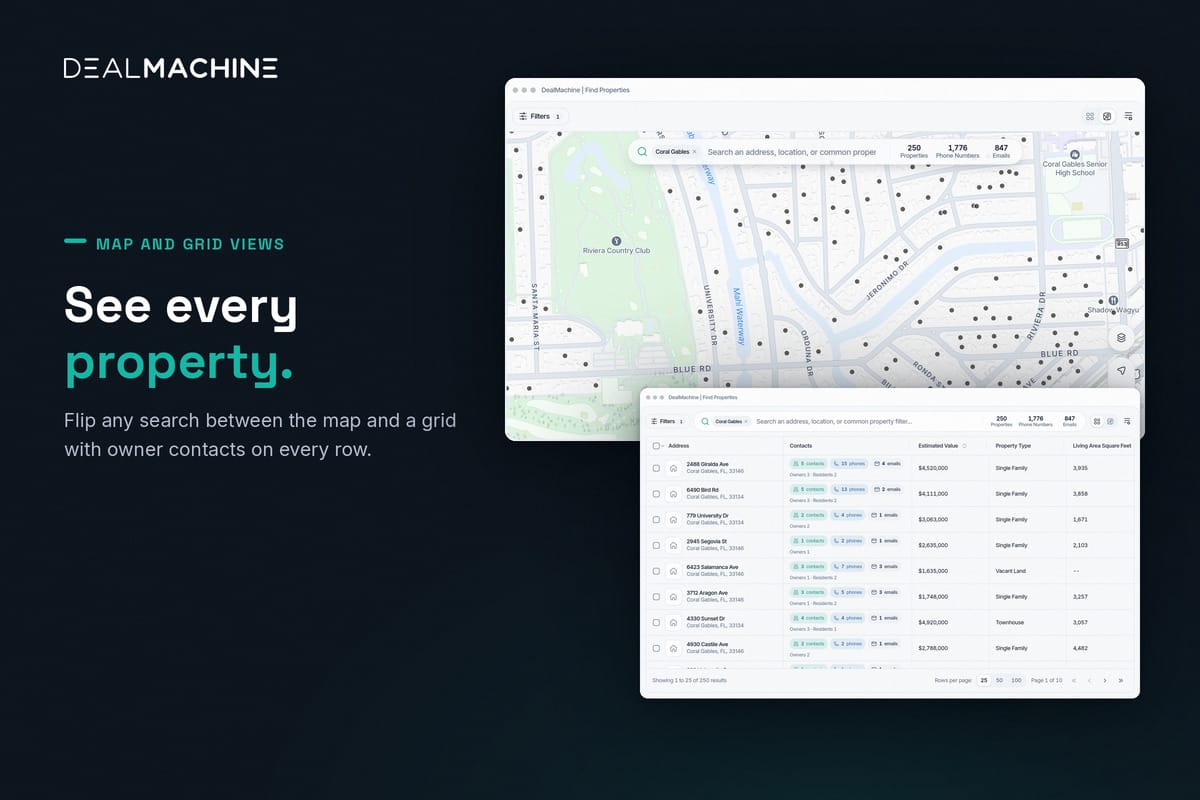Click search magnifier icon in grid window
Screen dimensions: 1200x800
pyautogui.click(x=704, y=422)
